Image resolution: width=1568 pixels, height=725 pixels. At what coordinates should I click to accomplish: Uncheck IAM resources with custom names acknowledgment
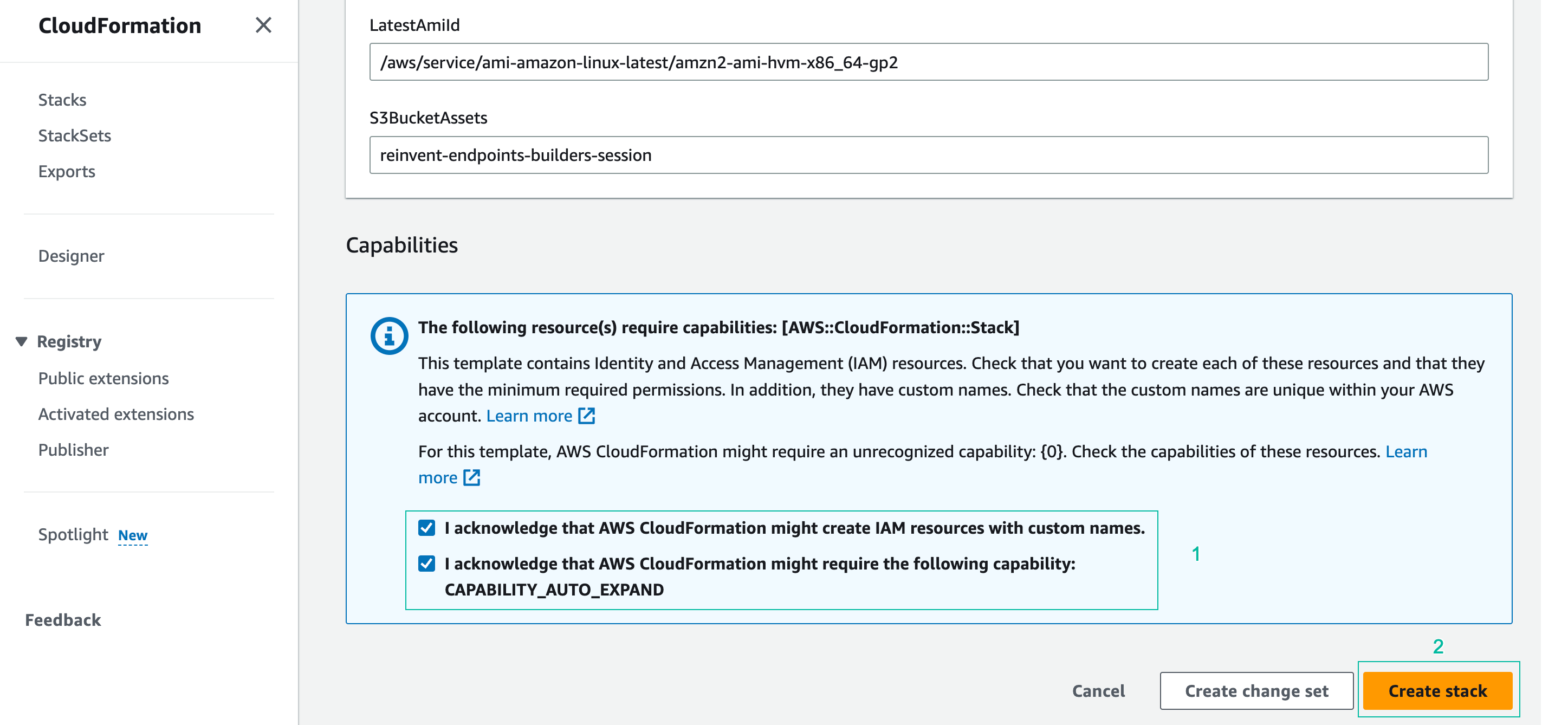427,528
